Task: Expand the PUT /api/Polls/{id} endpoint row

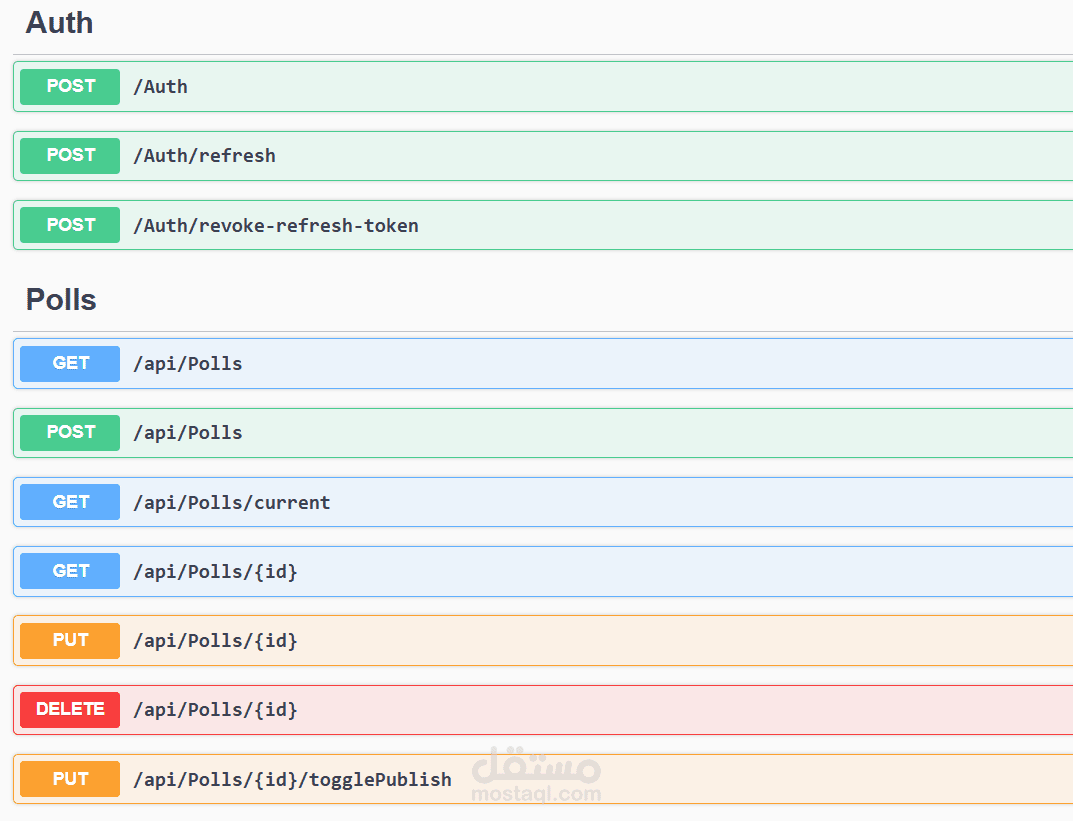Action: tap(600, 640)
